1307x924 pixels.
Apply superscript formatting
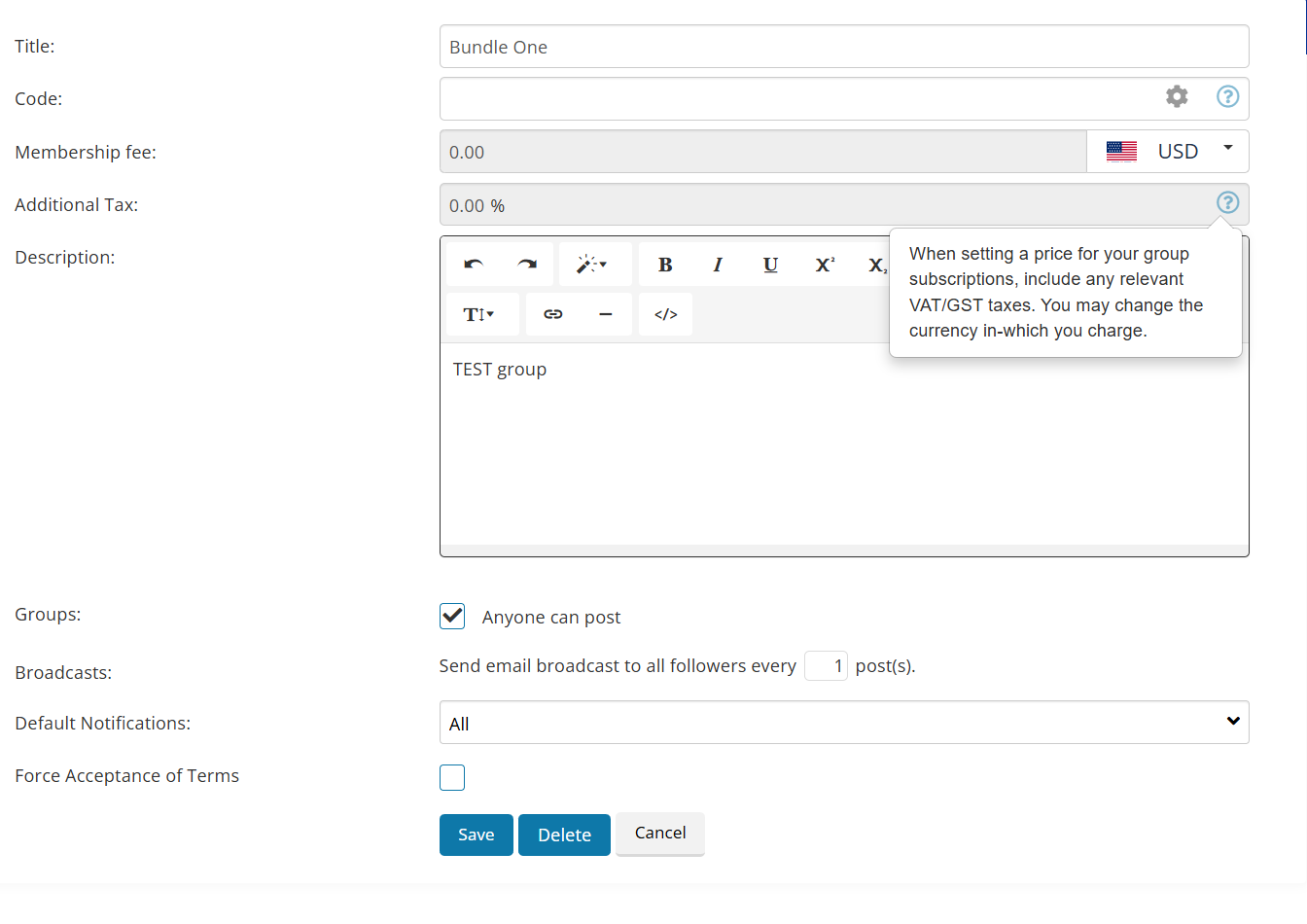825,265
